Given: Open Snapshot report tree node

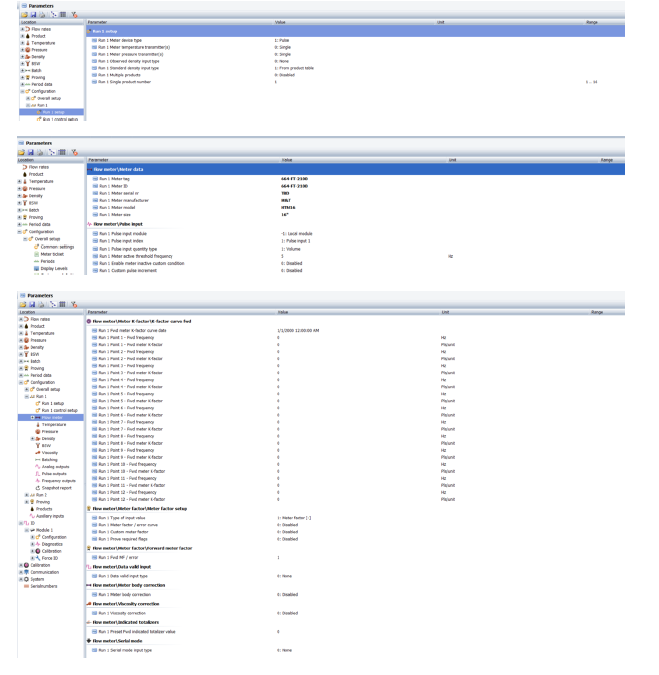Looking at the screenshot, I should pyautogui.click(x=56, y=488).
